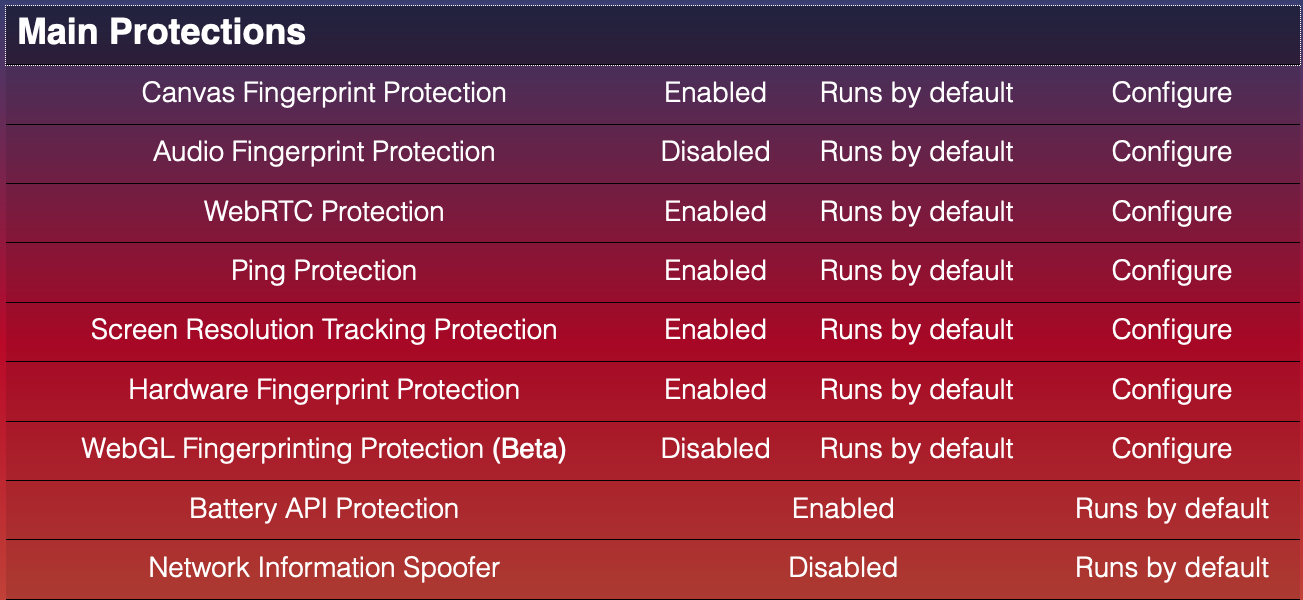
Task: Disable Screen Resolution Tracking Protection
Action: click(x=715, y=330)
